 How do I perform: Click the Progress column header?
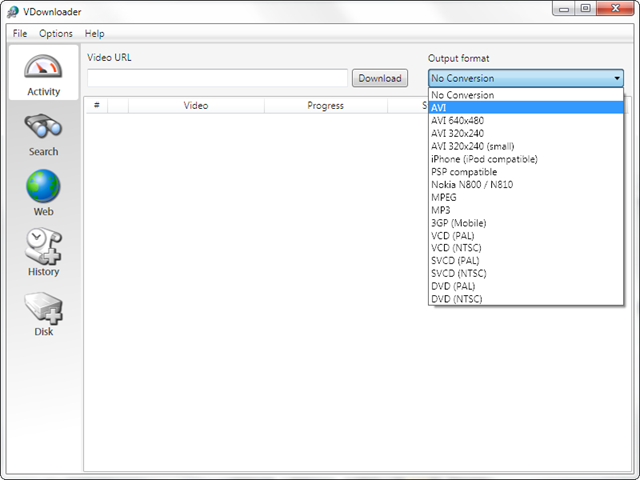[325, 105]
